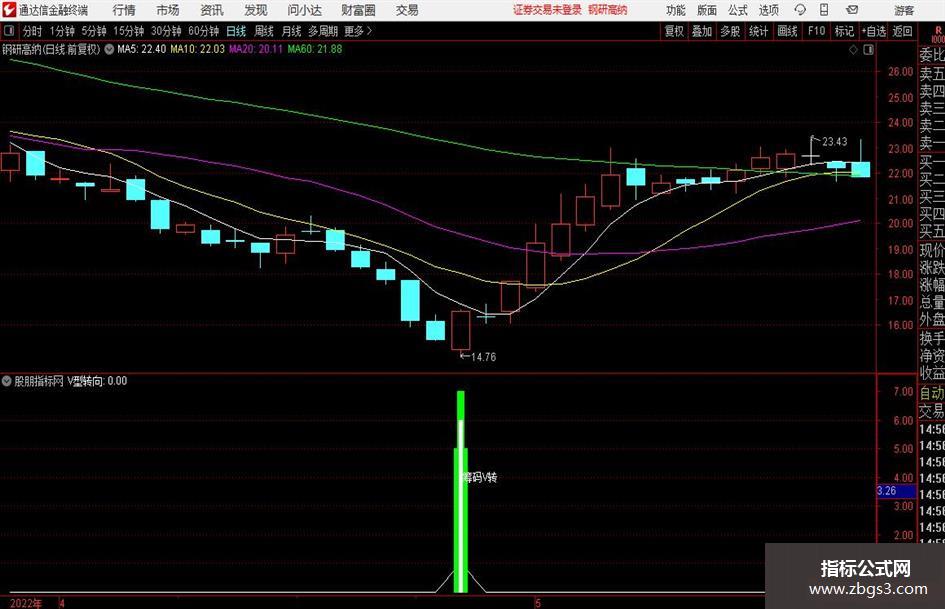This screenshot has width=945, height=609.
Task: Open the 交易 menu
Action: click(x=407, y=10)
